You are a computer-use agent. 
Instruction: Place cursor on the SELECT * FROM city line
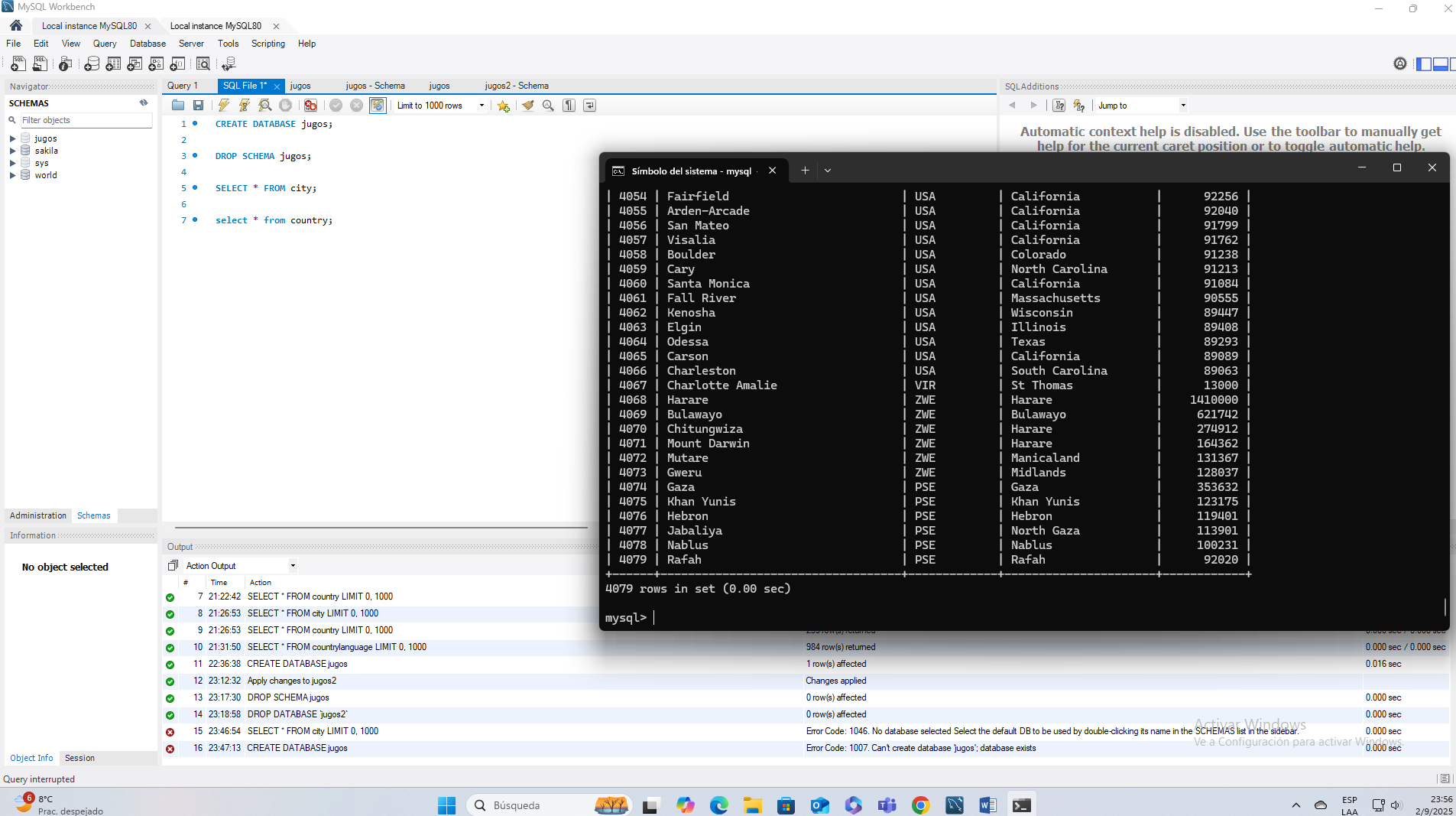click(265, 188)
